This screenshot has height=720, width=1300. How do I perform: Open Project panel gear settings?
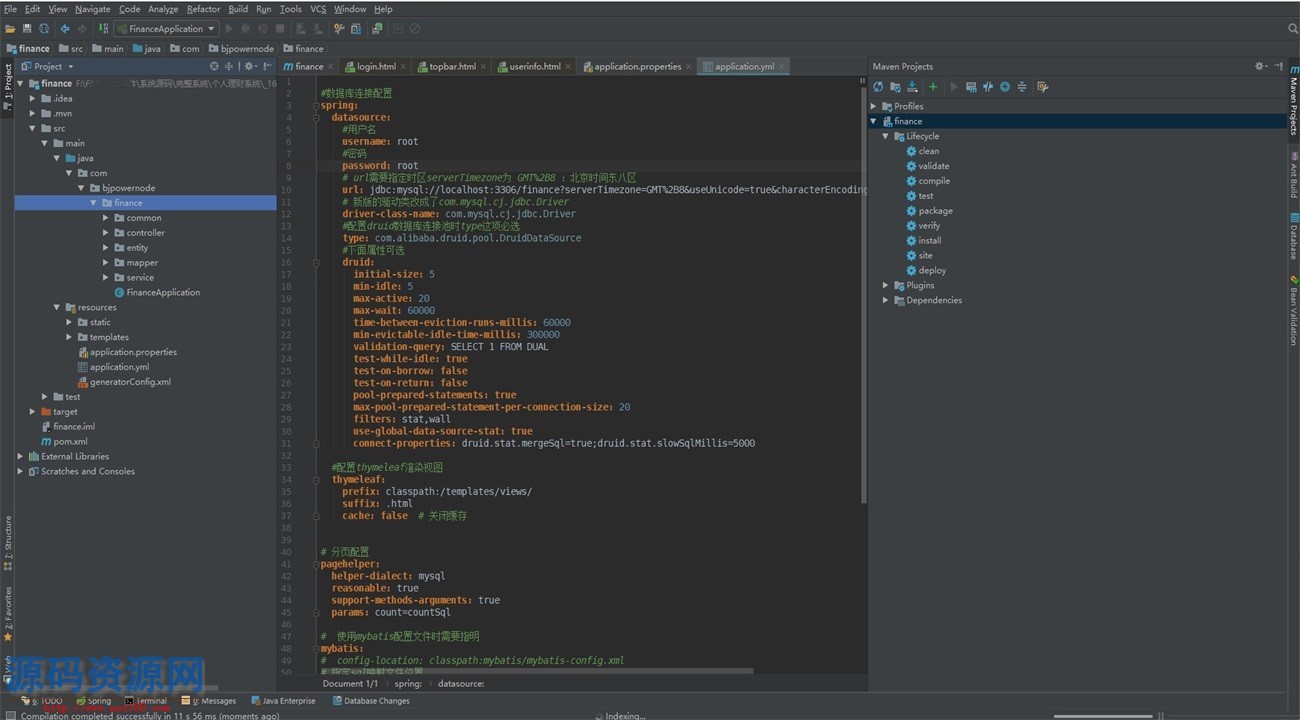coord(250,66)
